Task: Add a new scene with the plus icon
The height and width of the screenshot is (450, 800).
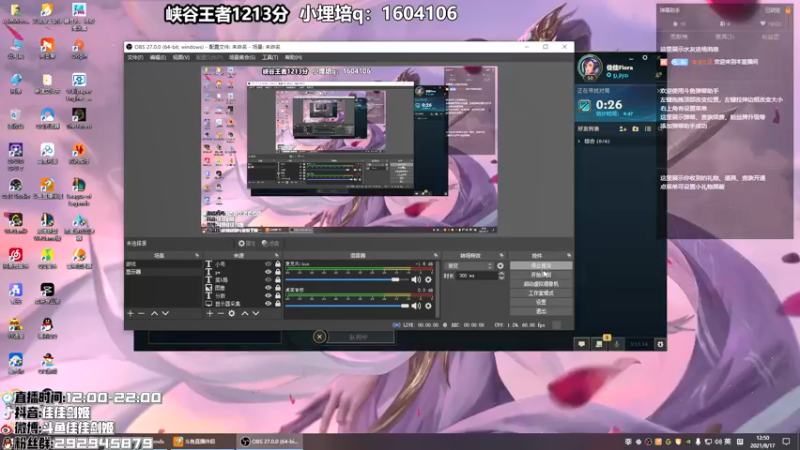Action: click(x=130, y=313)
